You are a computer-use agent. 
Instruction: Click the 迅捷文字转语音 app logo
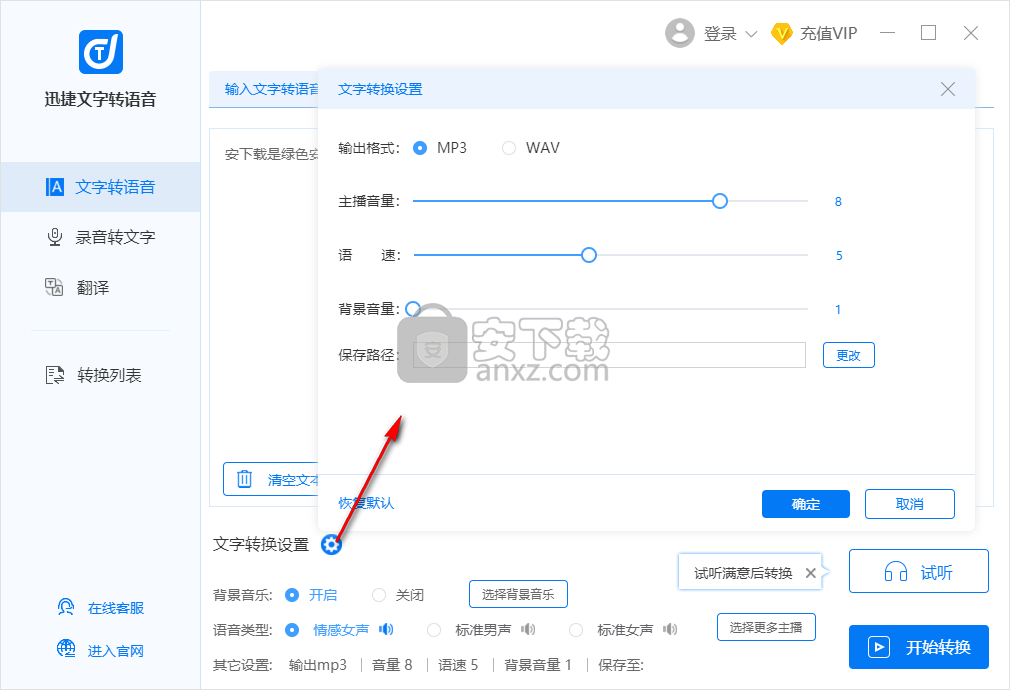click(100, 52)
